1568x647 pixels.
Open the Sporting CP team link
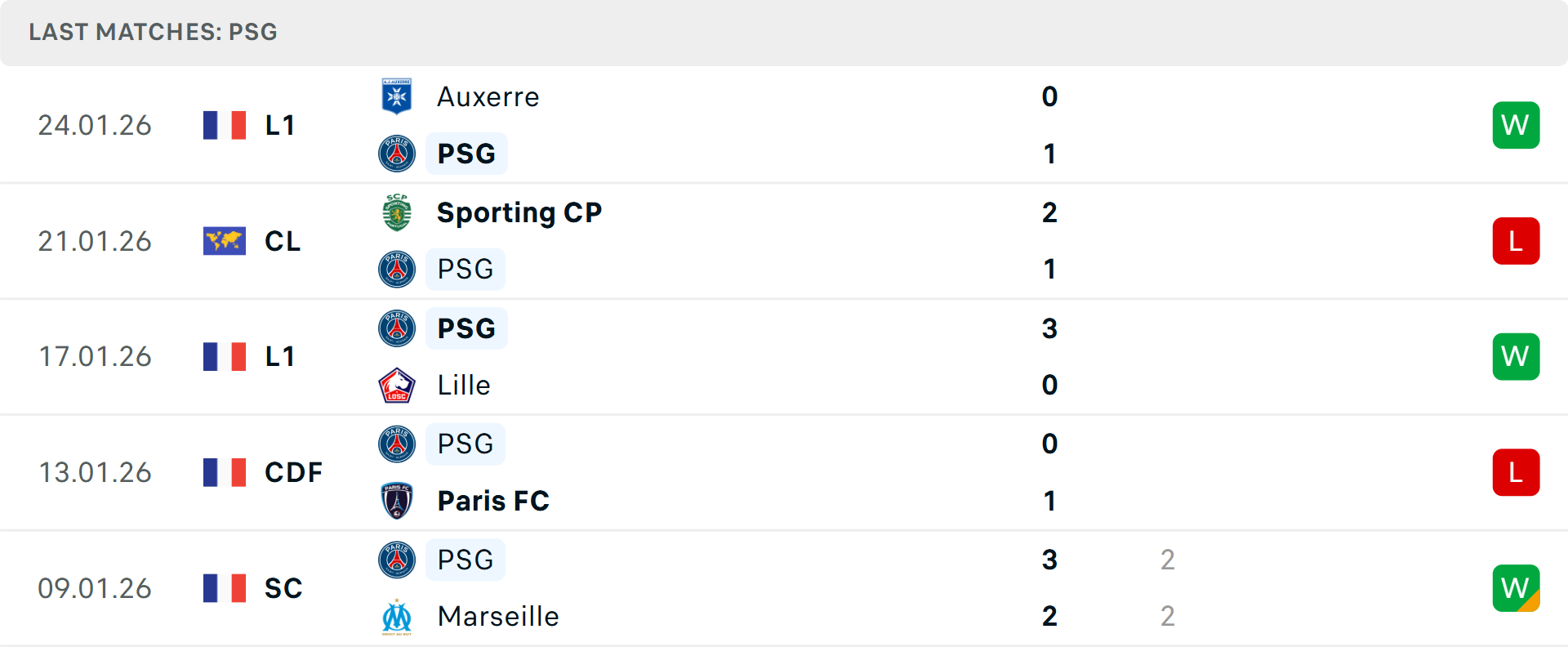pos(519,212)
